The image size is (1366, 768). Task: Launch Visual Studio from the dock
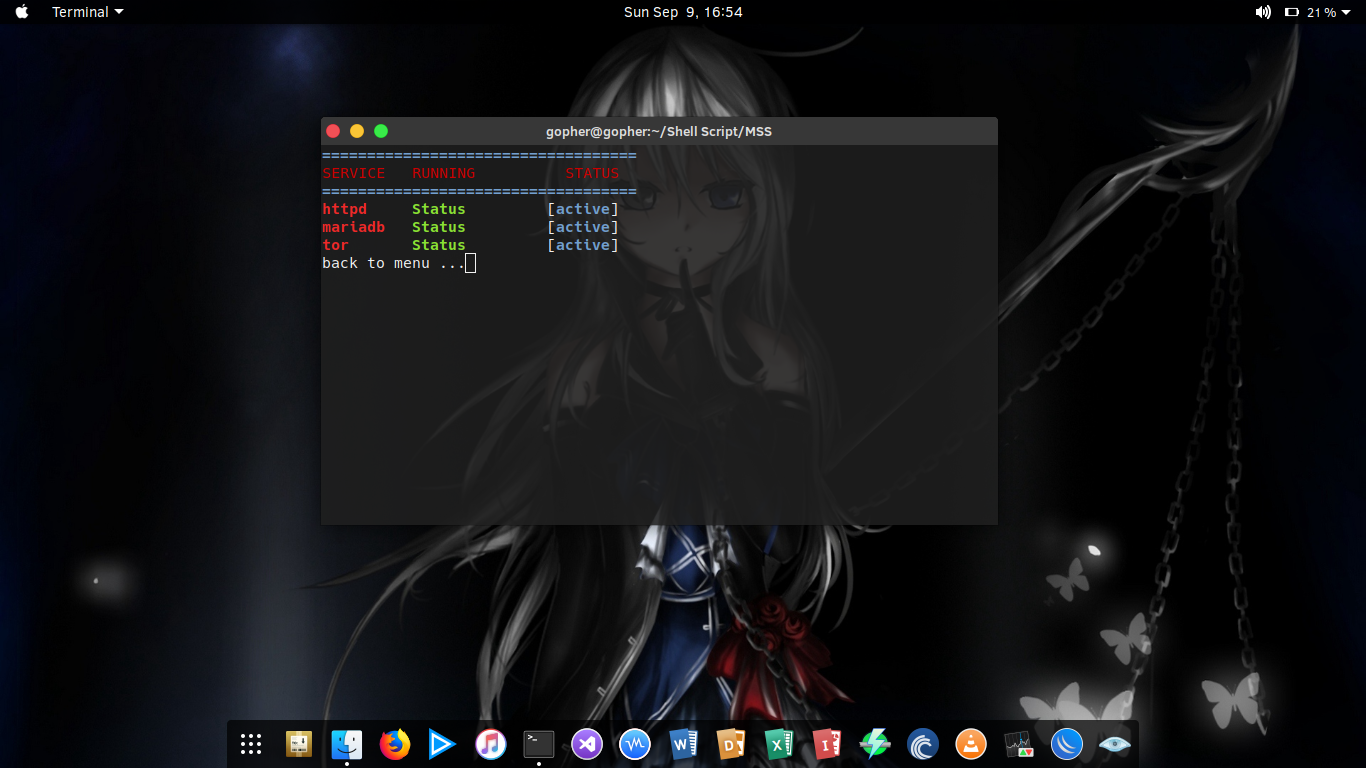tap(587, 744)
